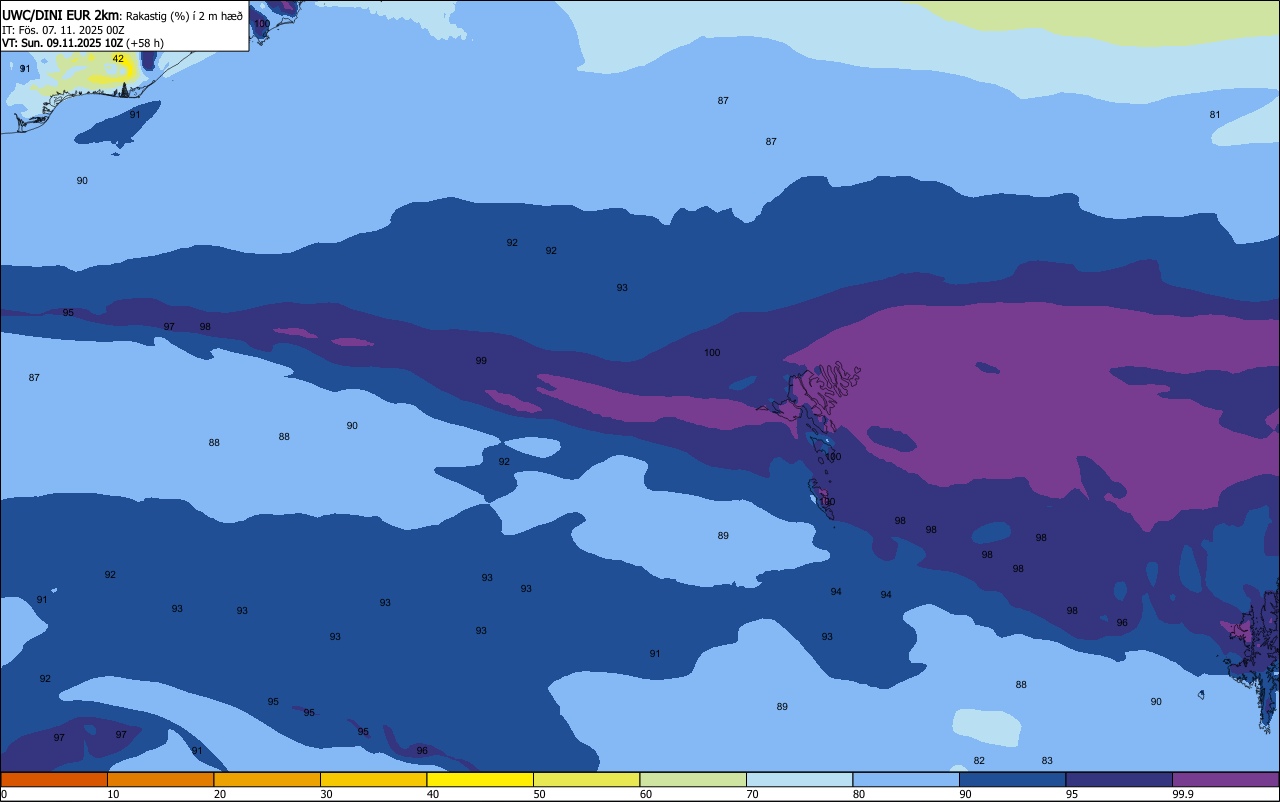Pick the 50–60 yellow-green legend swatch

[586, 779]
